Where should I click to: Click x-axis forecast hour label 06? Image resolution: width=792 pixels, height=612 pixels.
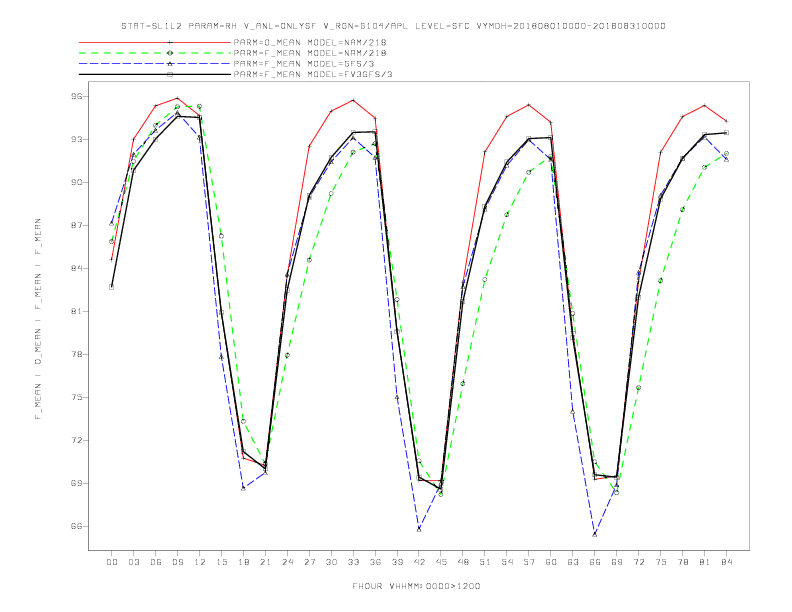pyautogui.click(x=156, y=562)
